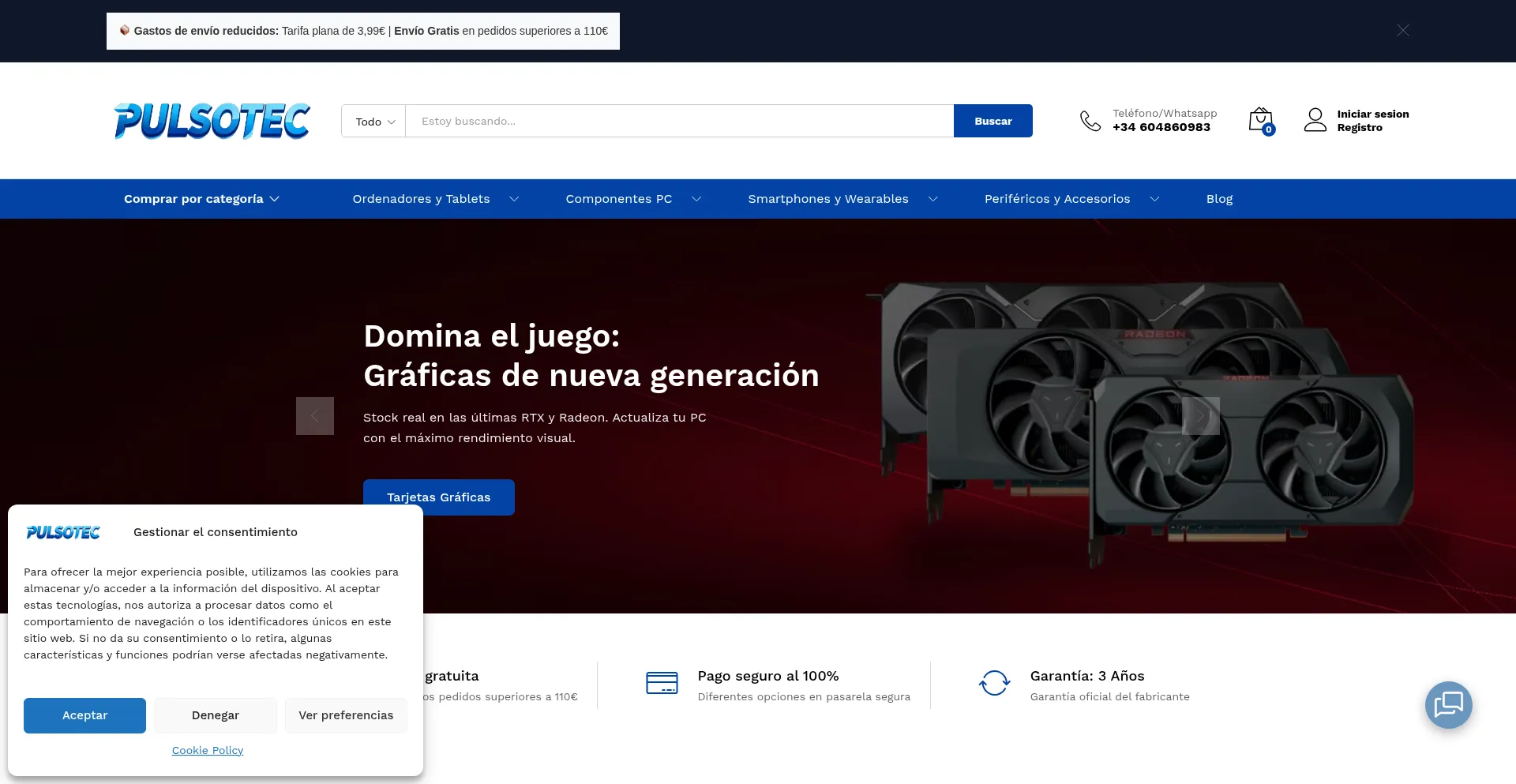Viewport: 1516px width, 784px height.
Task: Click the Pulsotec logo in header
Action: click(212, 121)
